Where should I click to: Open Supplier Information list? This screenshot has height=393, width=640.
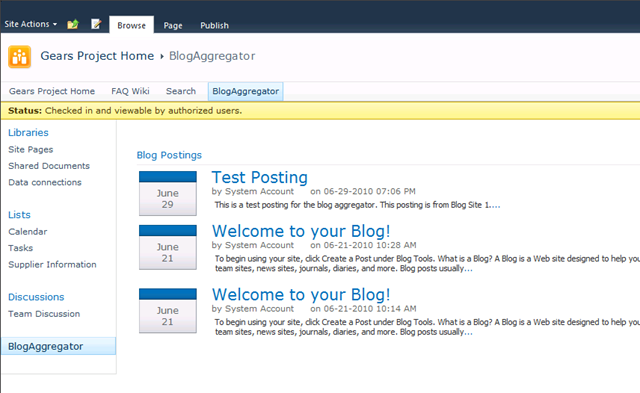[x=52, y=264]
